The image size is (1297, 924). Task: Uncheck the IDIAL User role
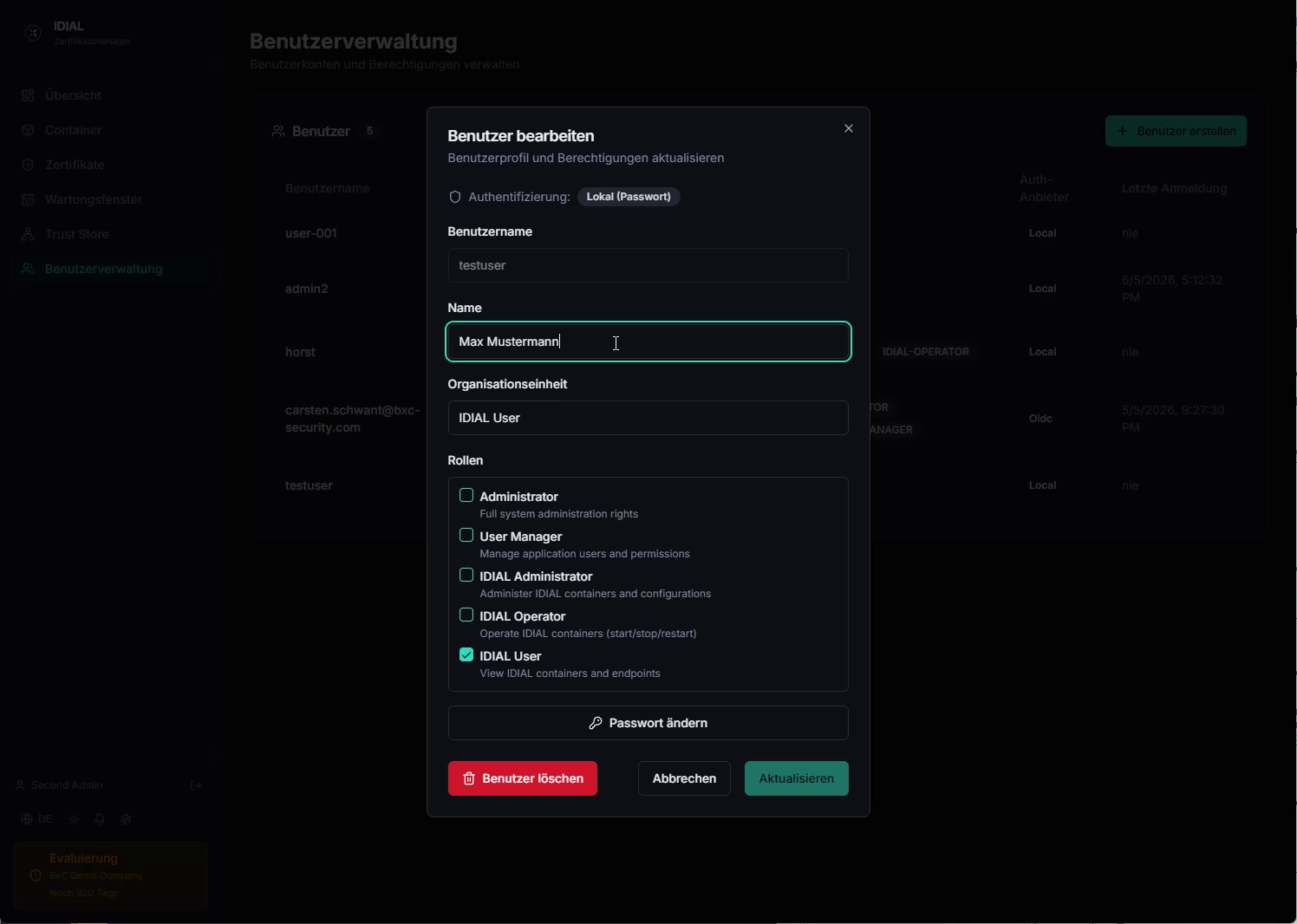click(466, 654)
